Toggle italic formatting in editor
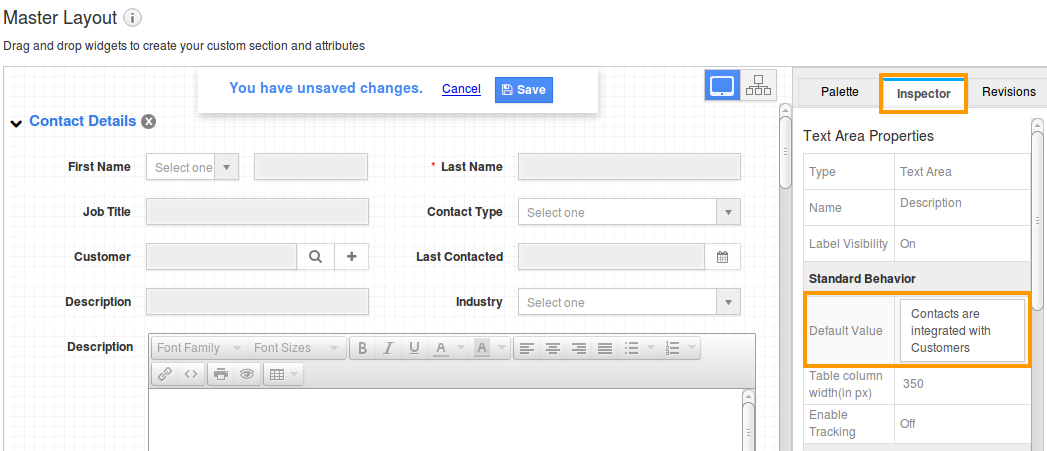The width and height of the screenshot is (1047, 451). (389, 348)
